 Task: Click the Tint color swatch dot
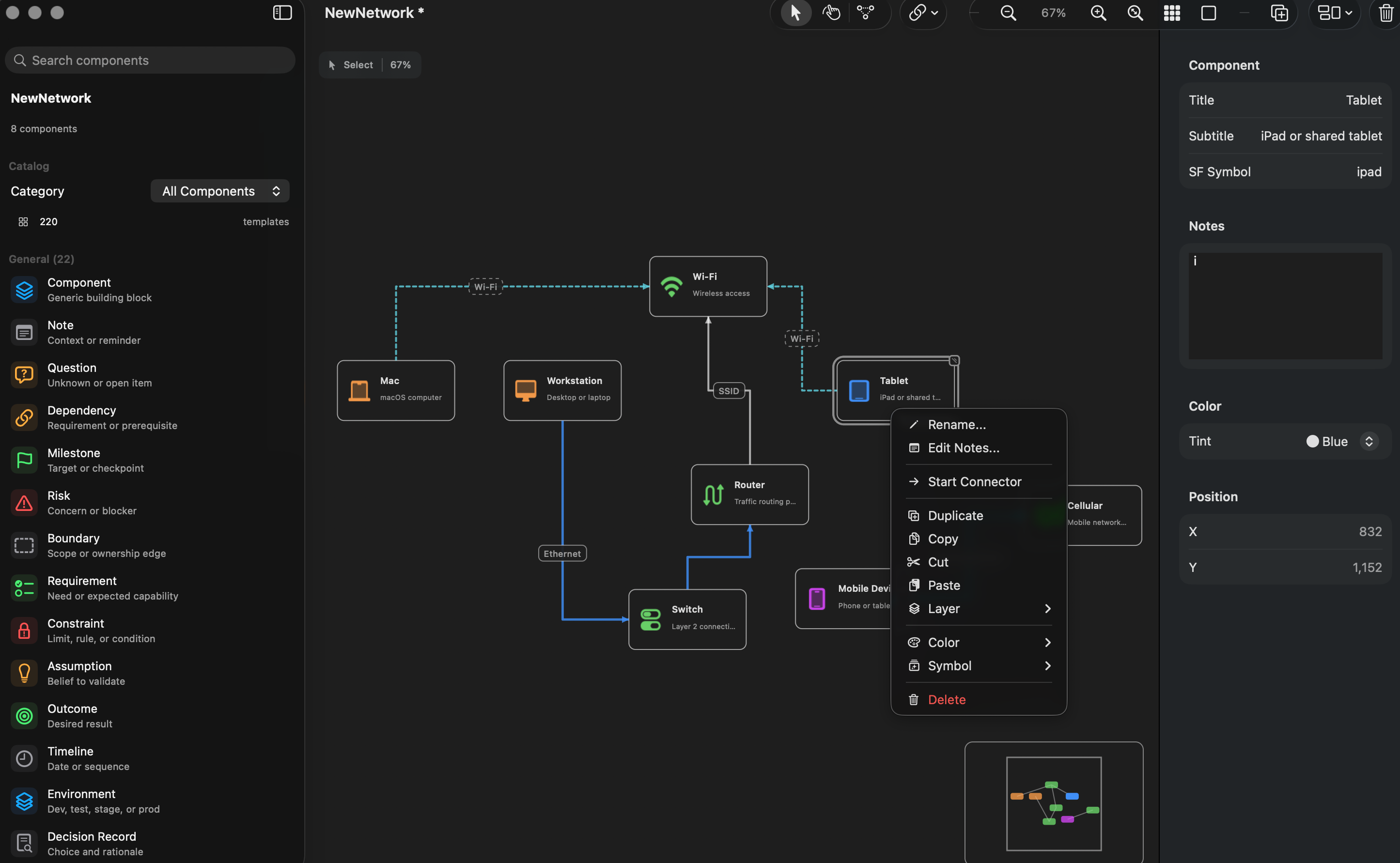1312,441
